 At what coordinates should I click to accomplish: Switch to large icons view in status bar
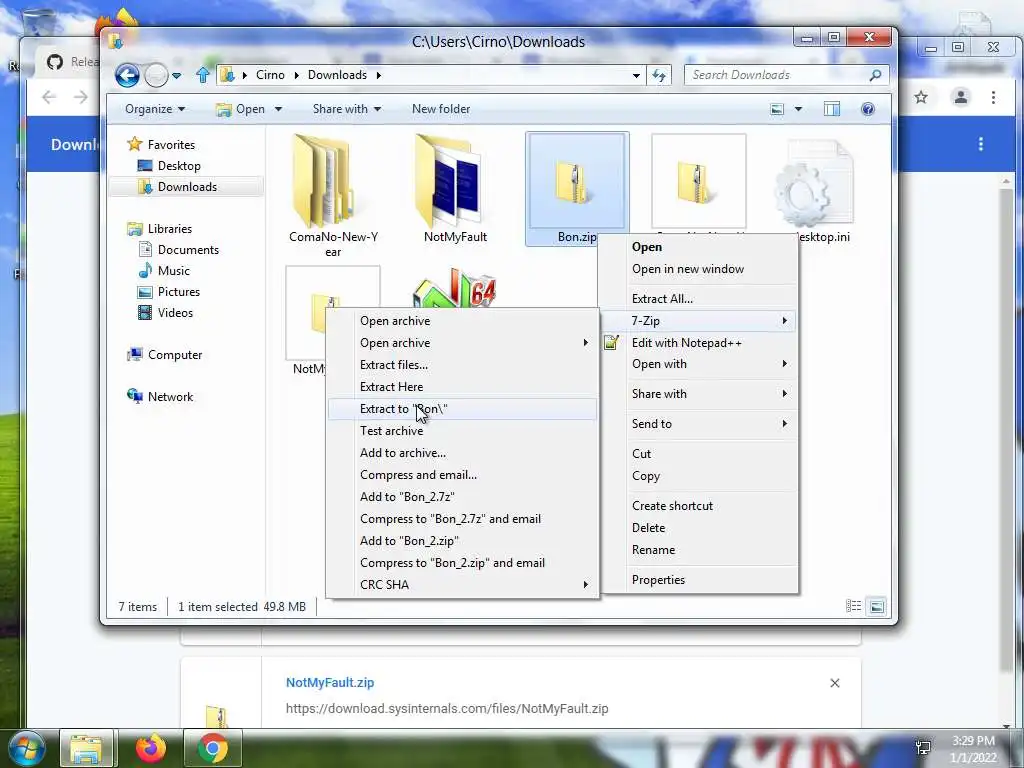pos(876,607)
